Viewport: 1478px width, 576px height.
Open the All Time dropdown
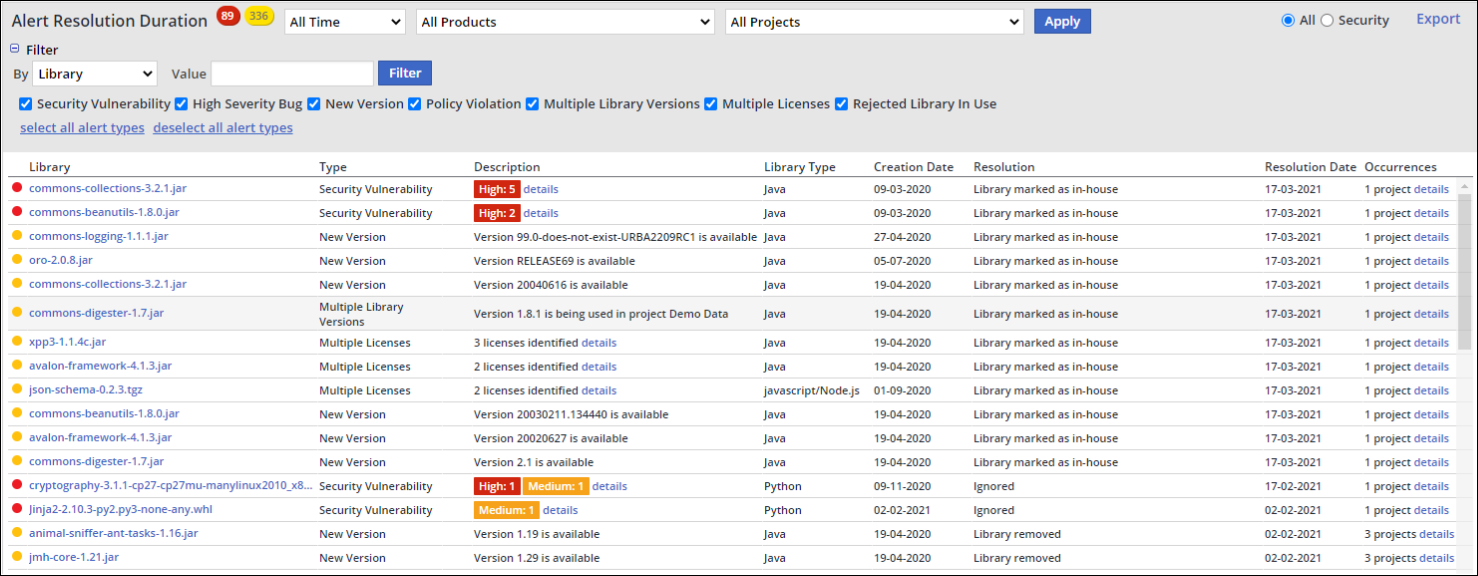345,22
